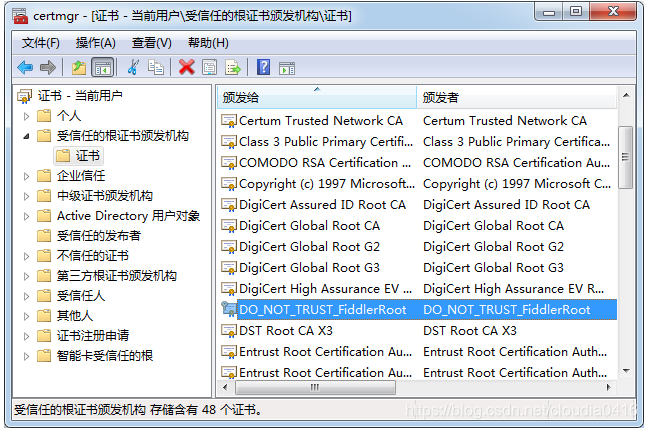The image size is (648, 429).
Task: Click the vertical scrollbar down arrow
Action: tap(626, 371)
